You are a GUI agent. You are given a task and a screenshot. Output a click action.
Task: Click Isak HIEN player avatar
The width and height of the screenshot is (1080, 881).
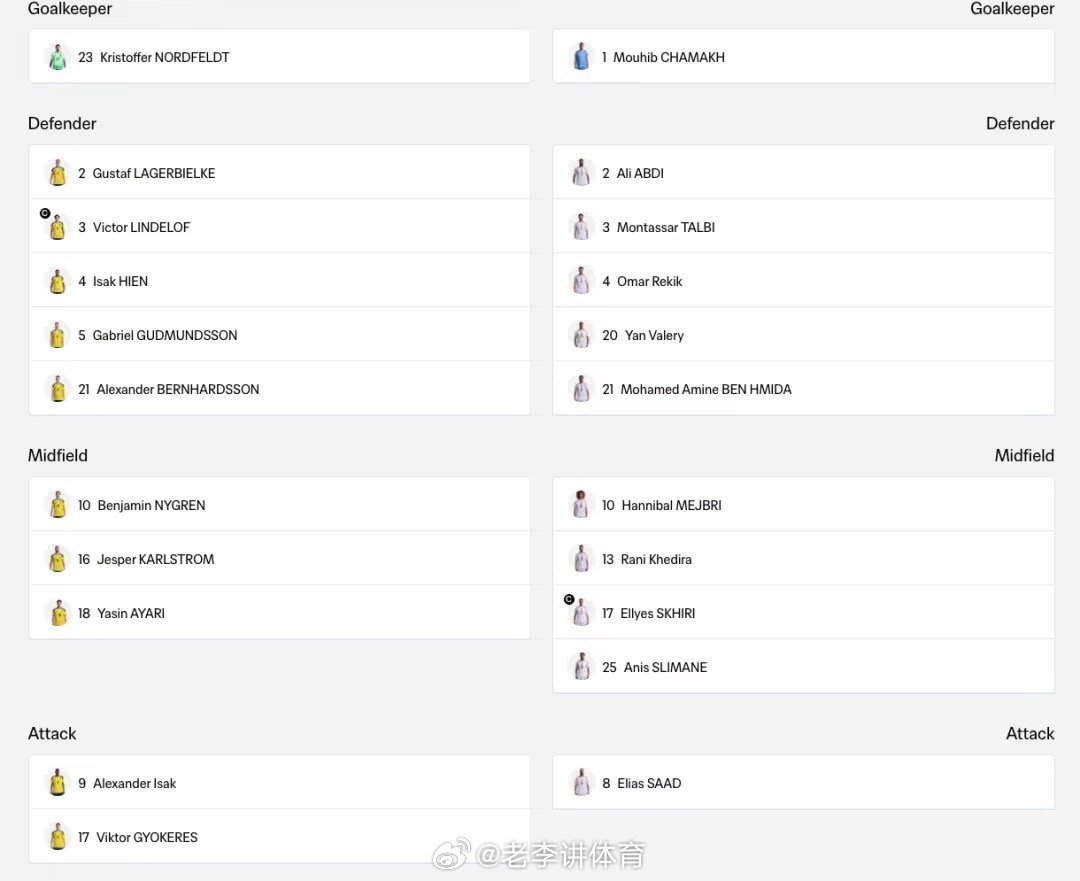[58, 281]
